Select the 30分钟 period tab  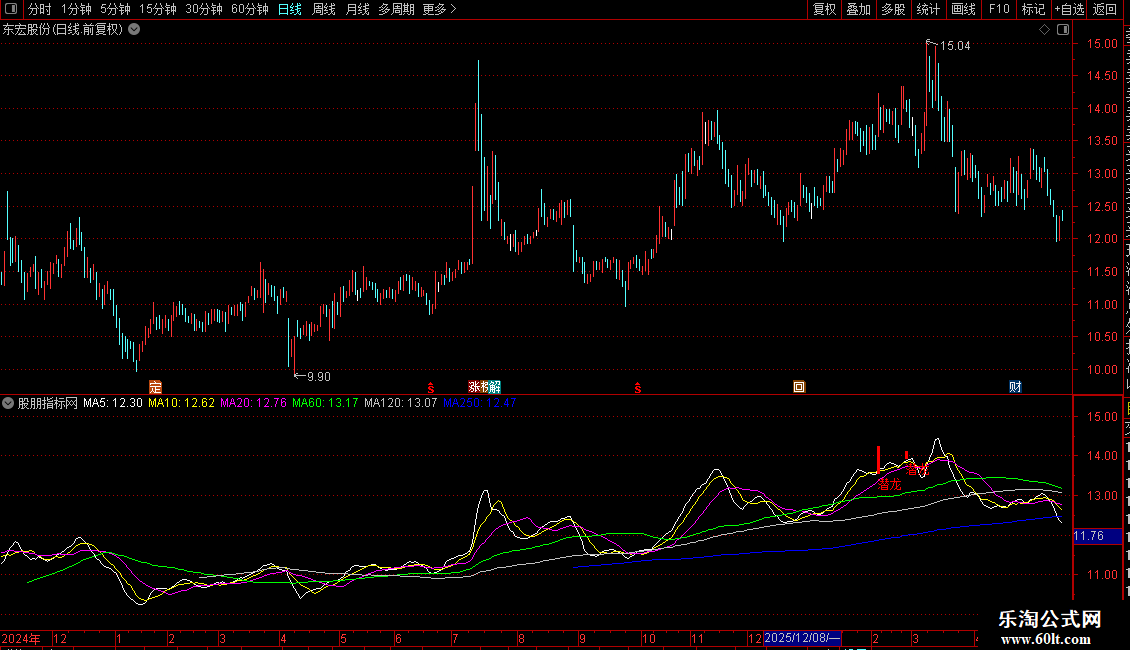204,9
